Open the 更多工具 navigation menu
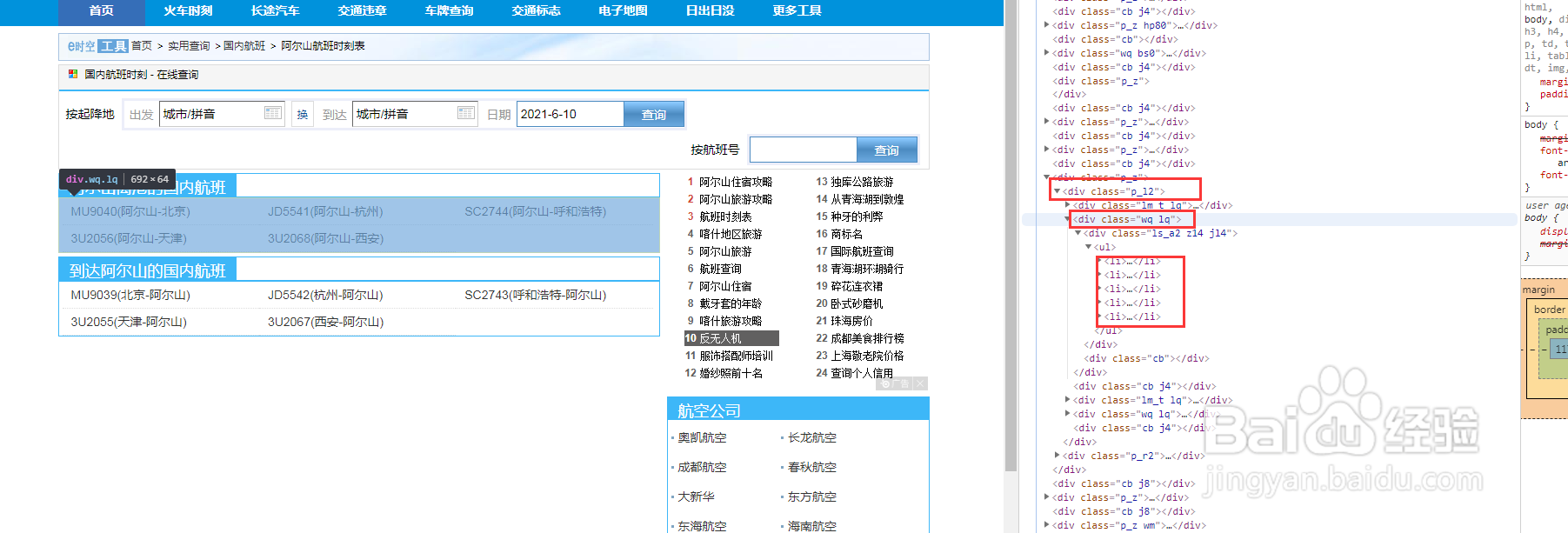The width and height of the screenshot is (1568, 533). [797, 11]
